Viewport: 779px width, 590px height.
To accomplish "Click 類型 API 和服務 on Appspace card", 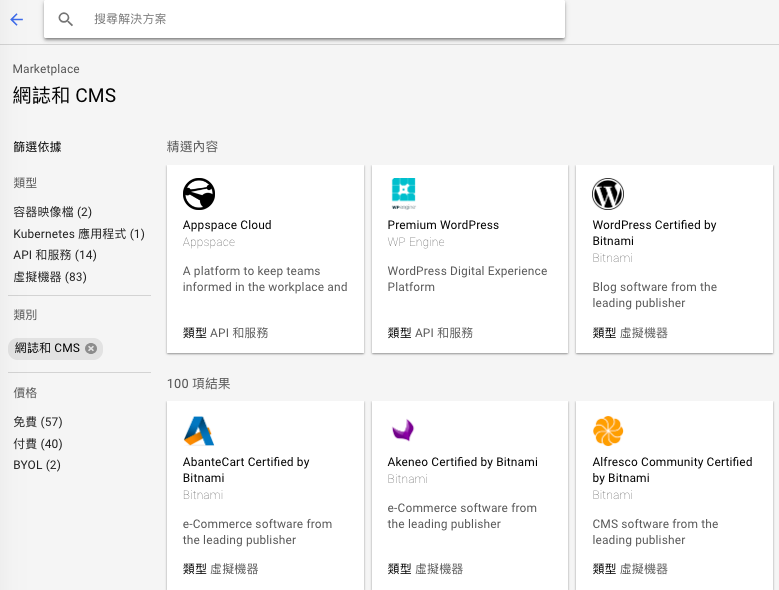I will (x=225, y=333).
